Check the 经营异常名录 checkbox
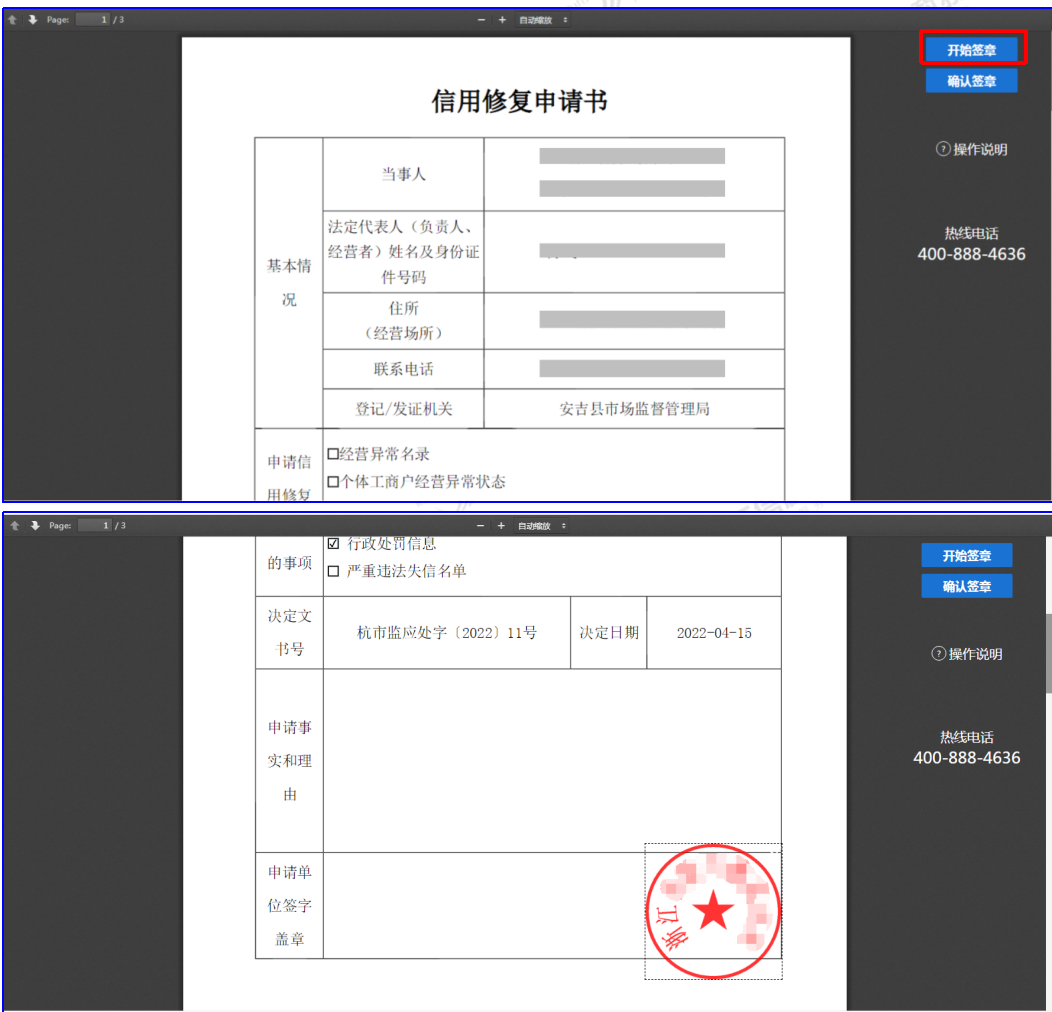The width and height of the screenshot is (1052, 1012). pos(333,454)
